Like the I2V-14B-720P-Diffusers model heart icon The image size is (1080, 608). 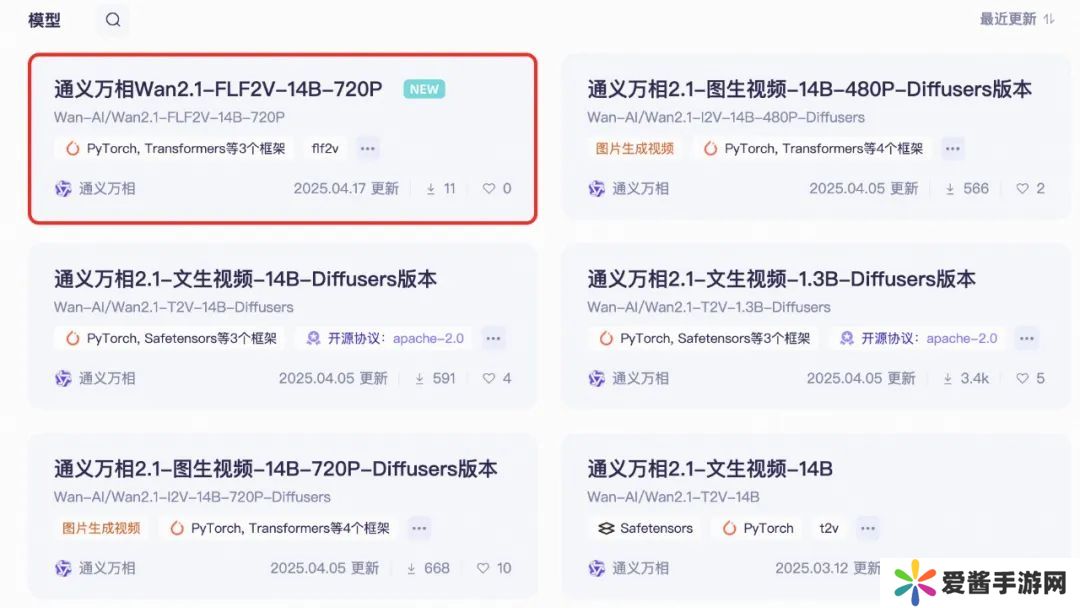point(483,568)
